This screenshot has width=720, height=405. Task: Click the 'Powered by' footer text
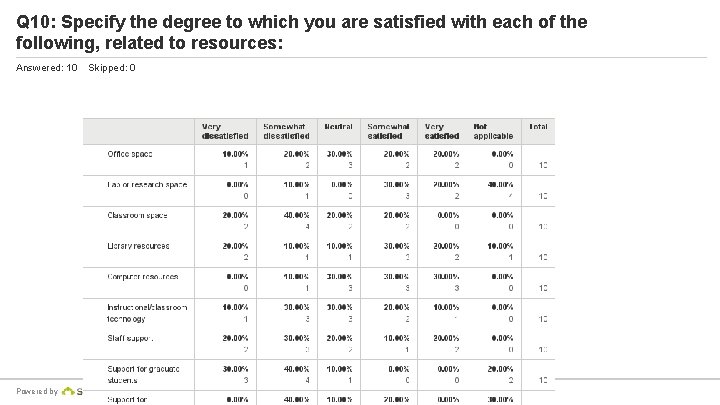(37, 392)
